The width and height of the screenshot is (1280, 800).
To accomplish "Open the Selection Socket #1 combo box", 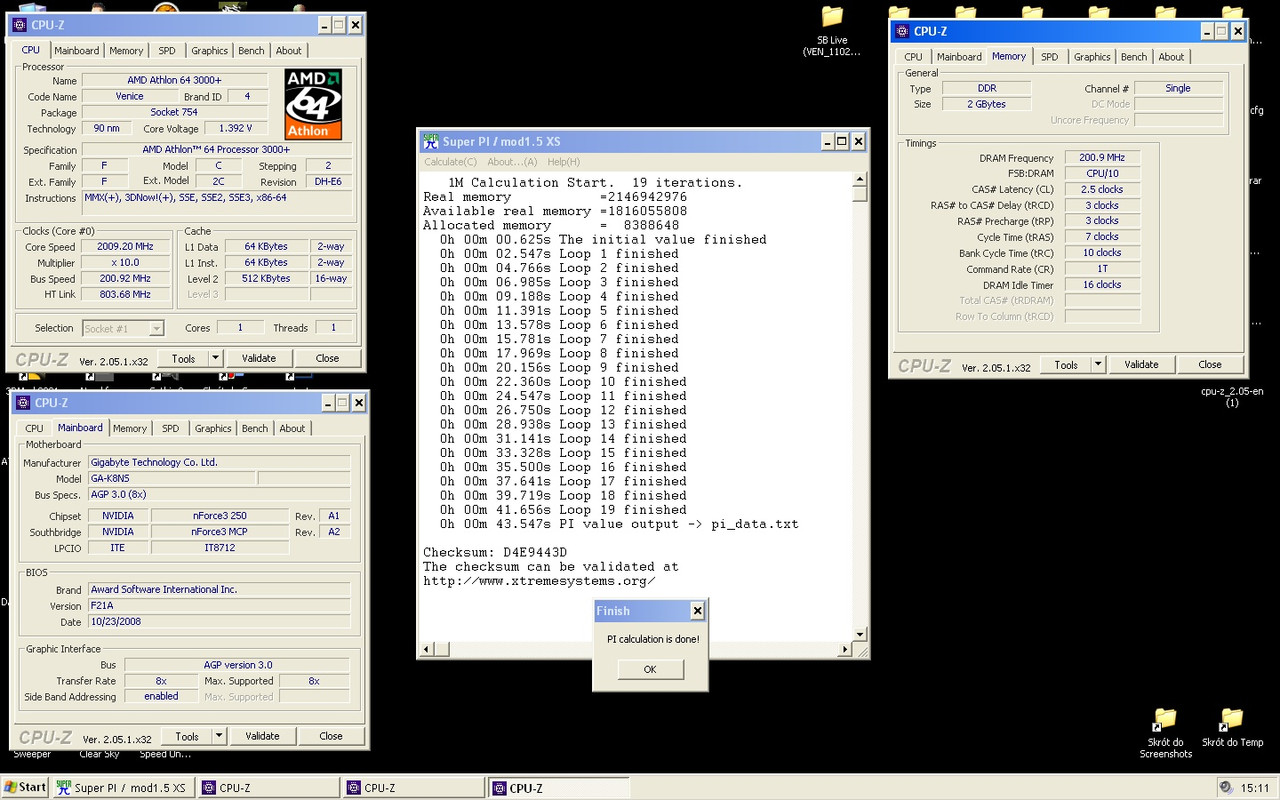I will pyautogui.click(x=122, y=328).
